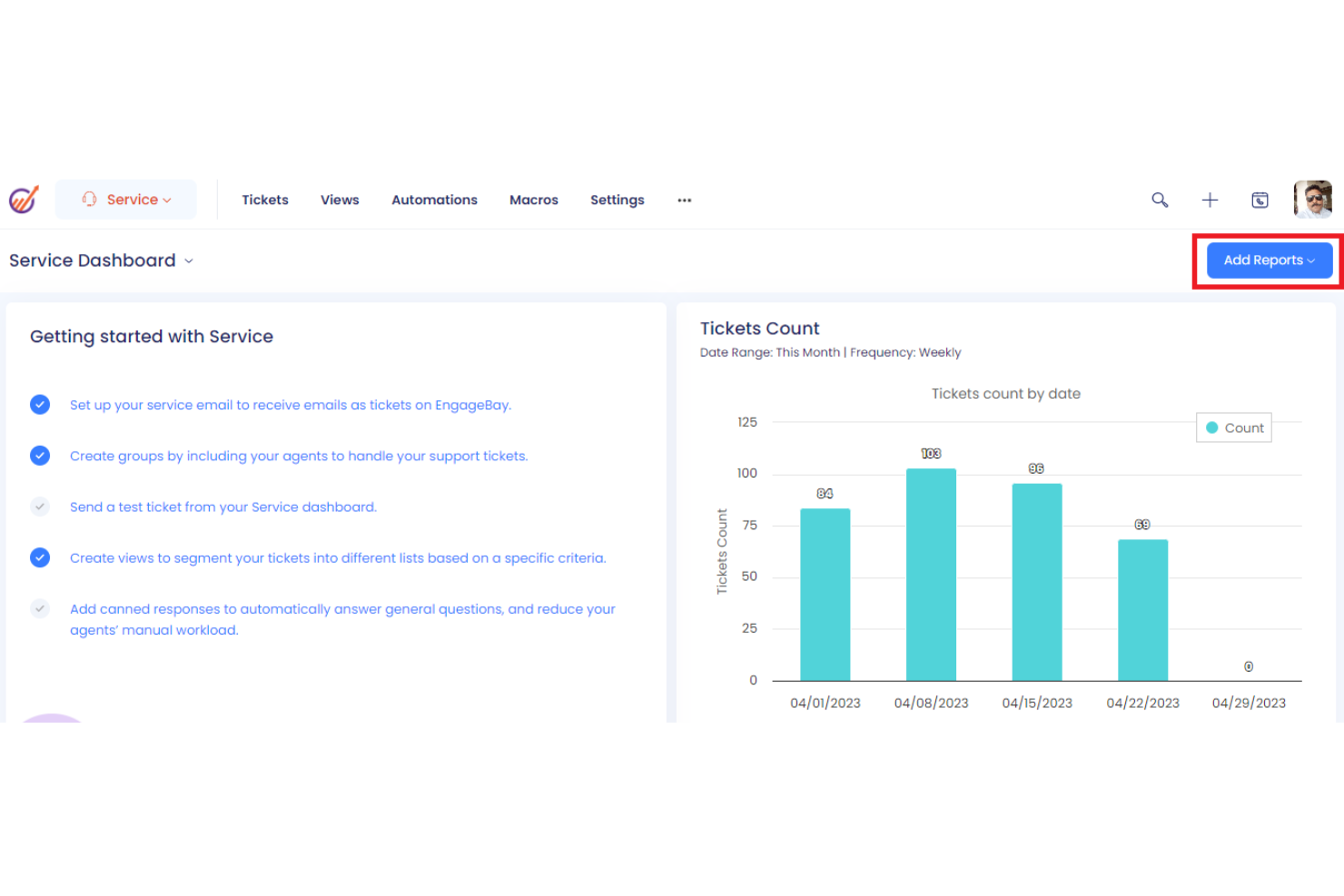The width and height of the screenshot is (1344, 896).
Task: Click the 04/08/2023 bar in the chart
Action: (x=930, y=572)
